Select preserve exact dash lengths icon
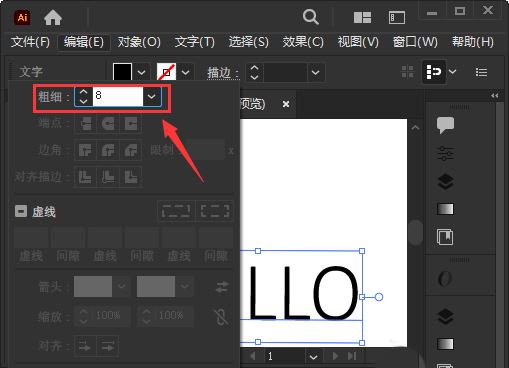 pyautogui.click(x=176, y=211)
